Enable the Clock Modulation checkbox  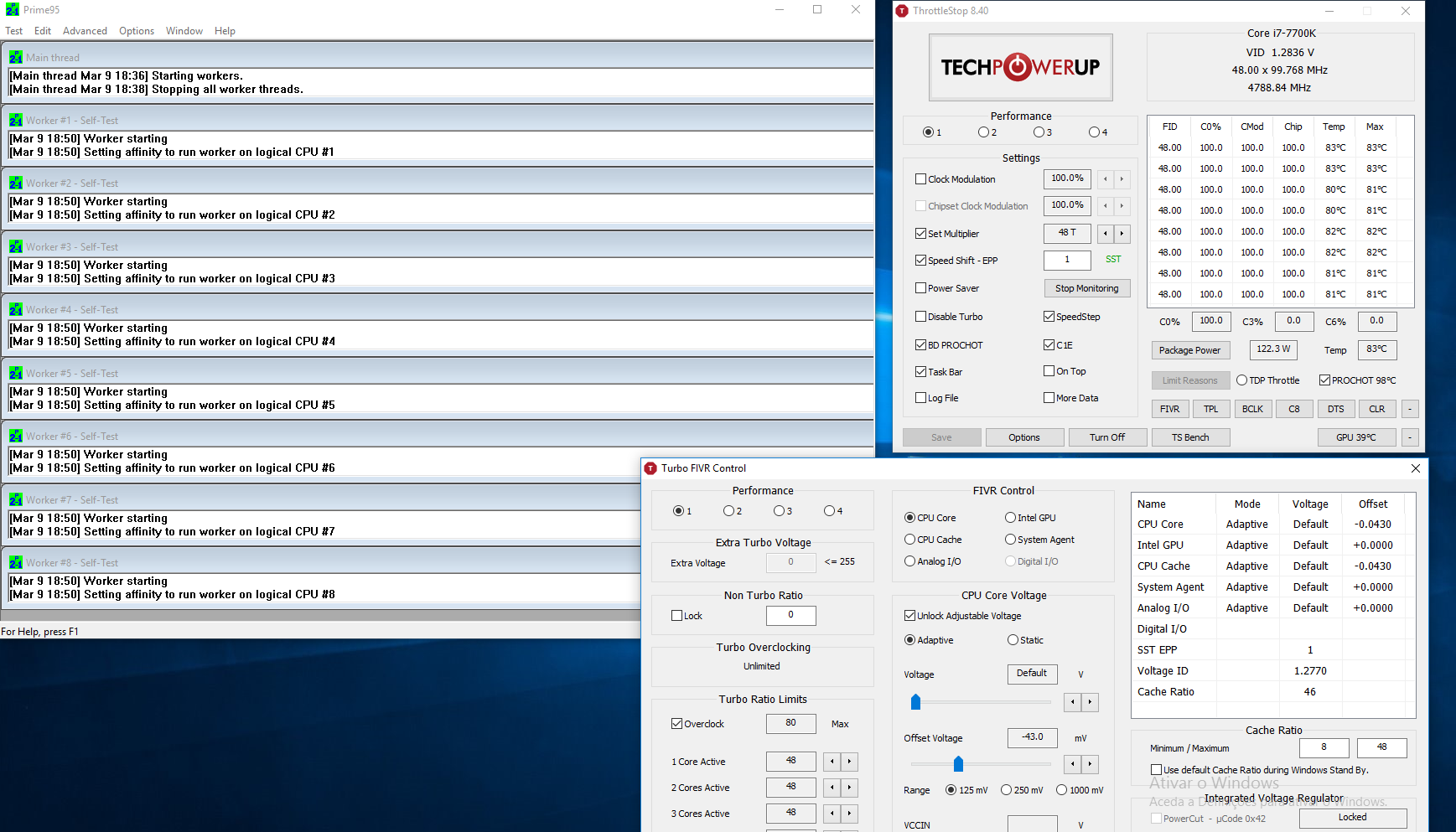[x=920, y=179]
